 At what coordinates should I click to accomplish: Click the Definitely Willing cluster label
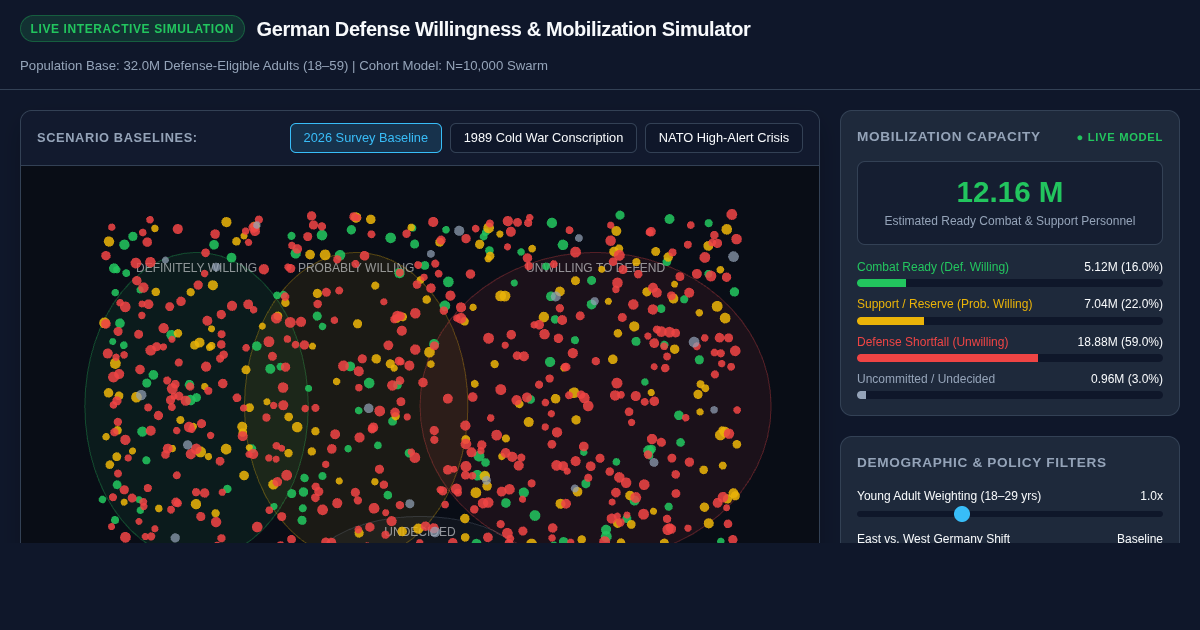click(197, 268)
